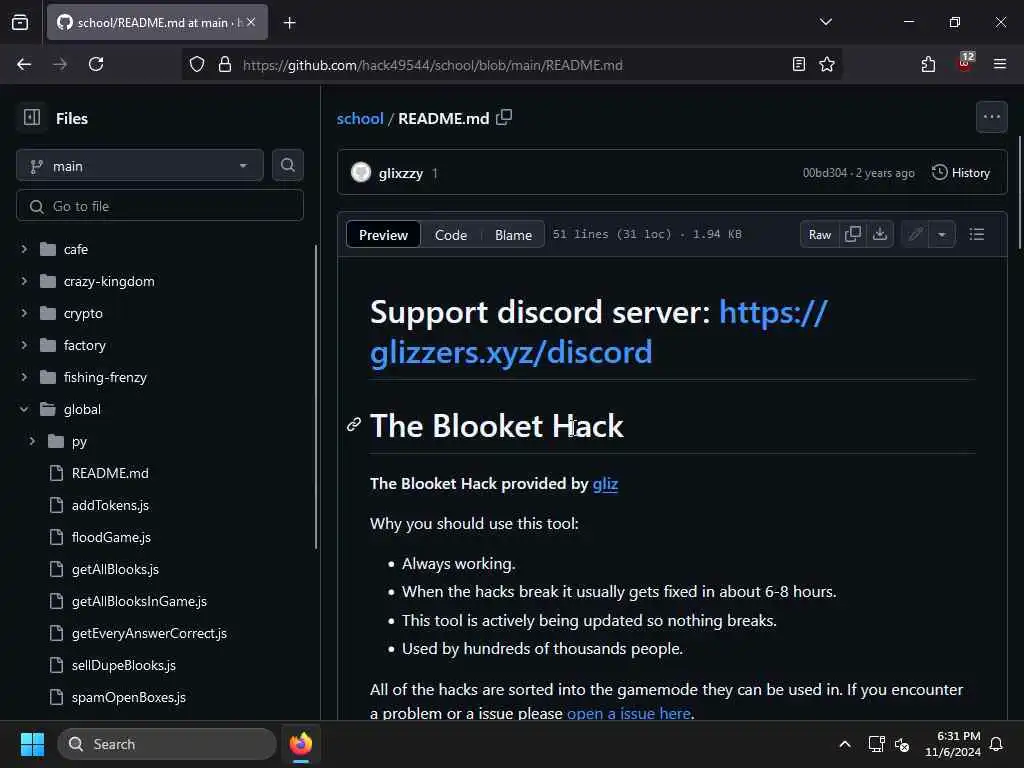Image resolution: width=1024 pixels, height=768 pixels.
Task: Open commit 00bd304
Action: 824,173
